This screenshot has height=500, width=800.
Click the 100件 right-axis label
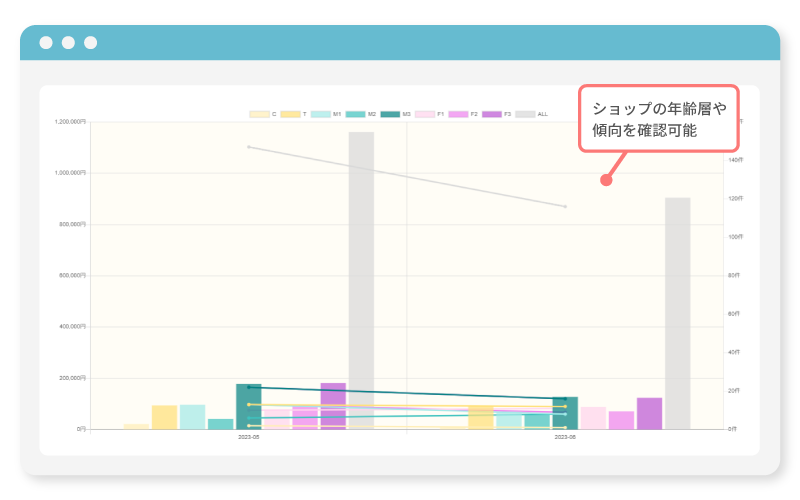coord(736,237)
